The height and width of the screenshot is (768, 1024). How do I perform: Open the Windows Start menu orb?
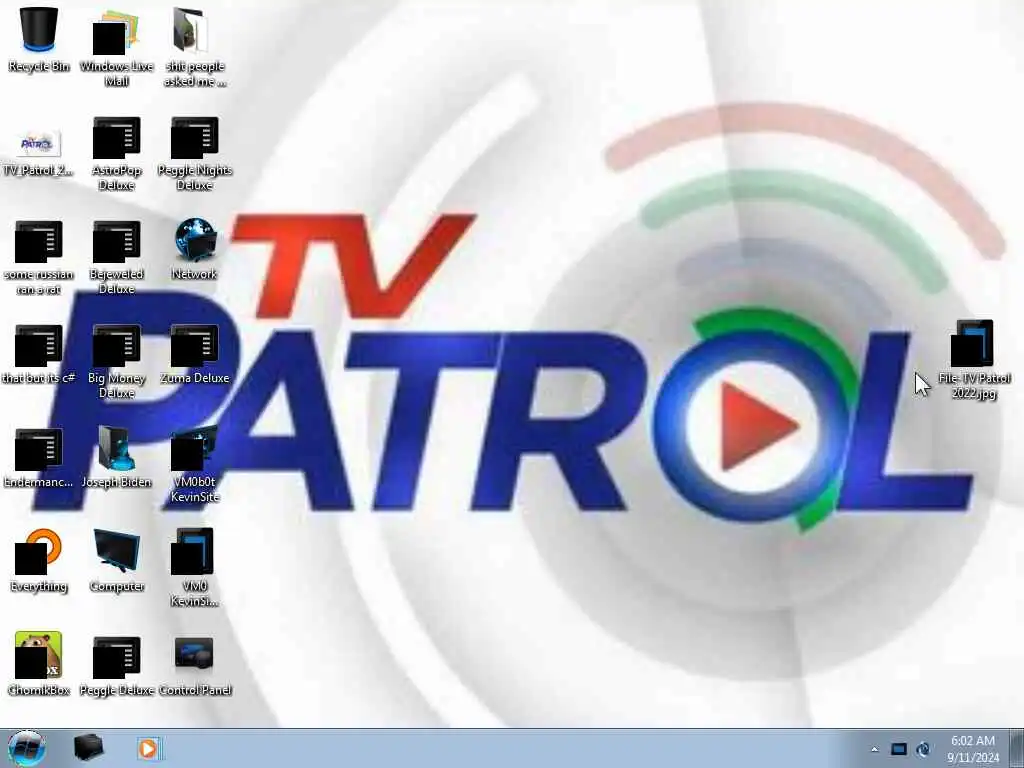(x=27, y=748)
